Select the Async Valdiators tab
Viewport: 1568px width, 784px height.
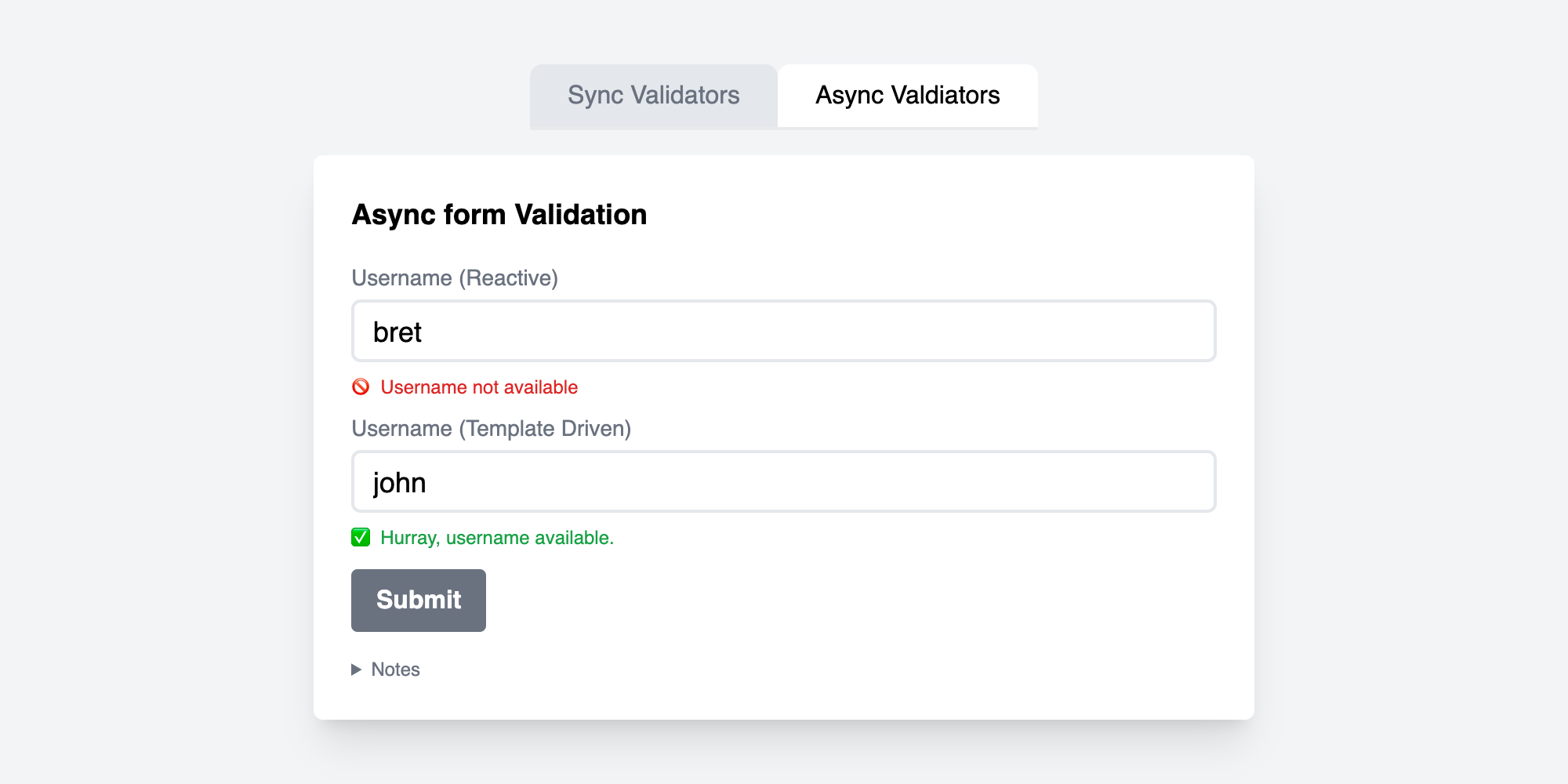tap(907, 96)
